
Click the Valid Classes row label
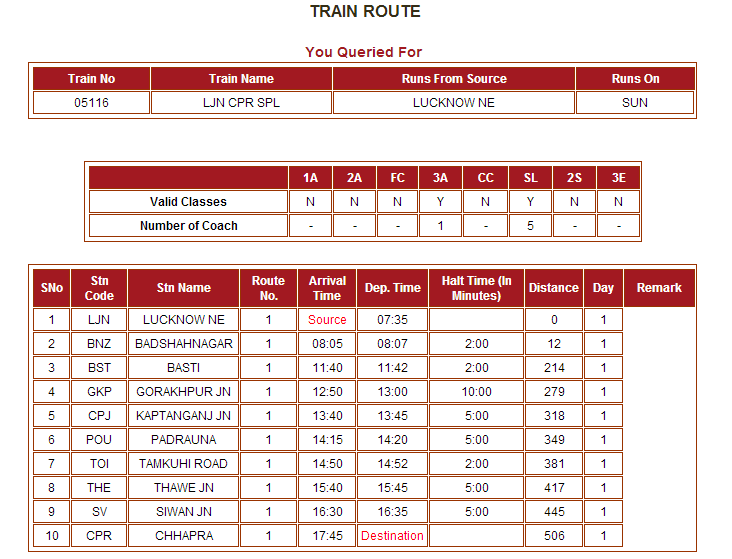(188, 202)
